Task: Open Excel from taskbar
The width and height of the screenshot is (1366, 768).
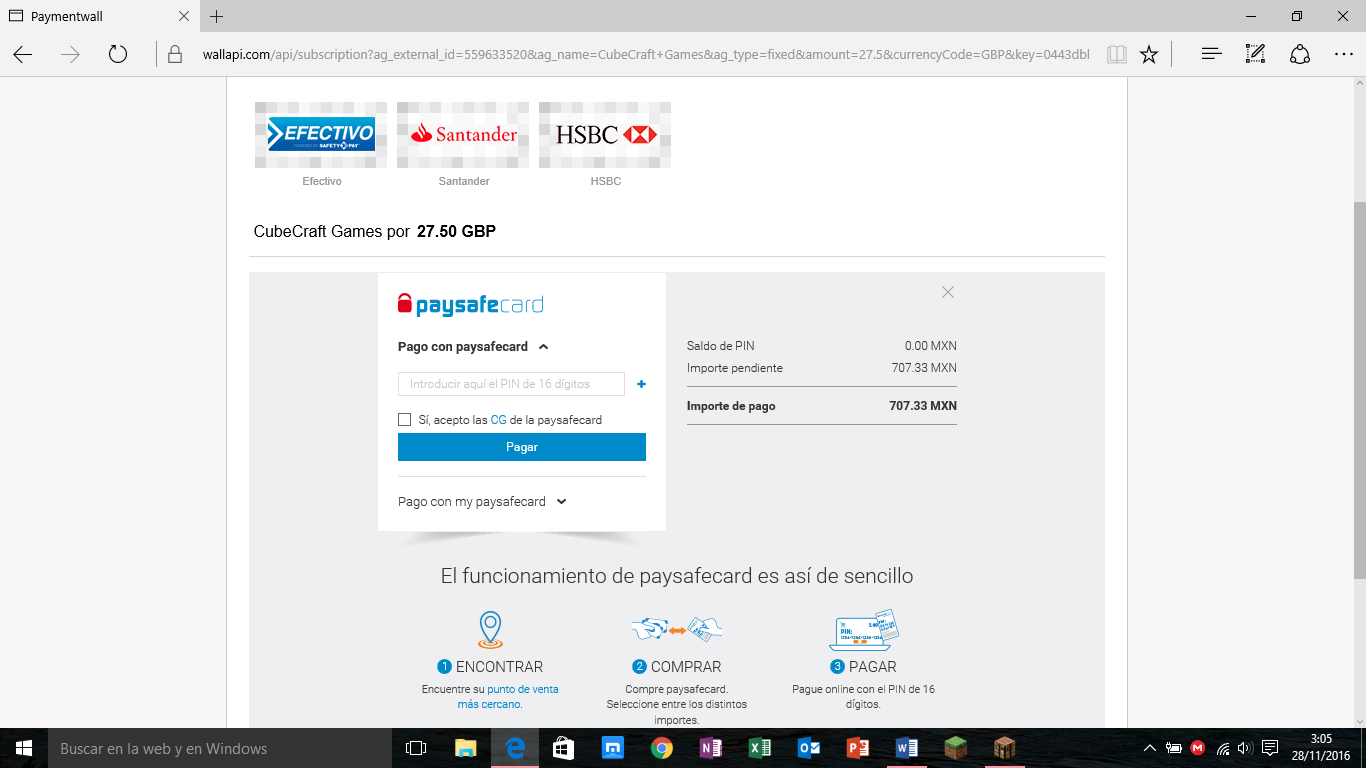Action: tap(760, 748)
